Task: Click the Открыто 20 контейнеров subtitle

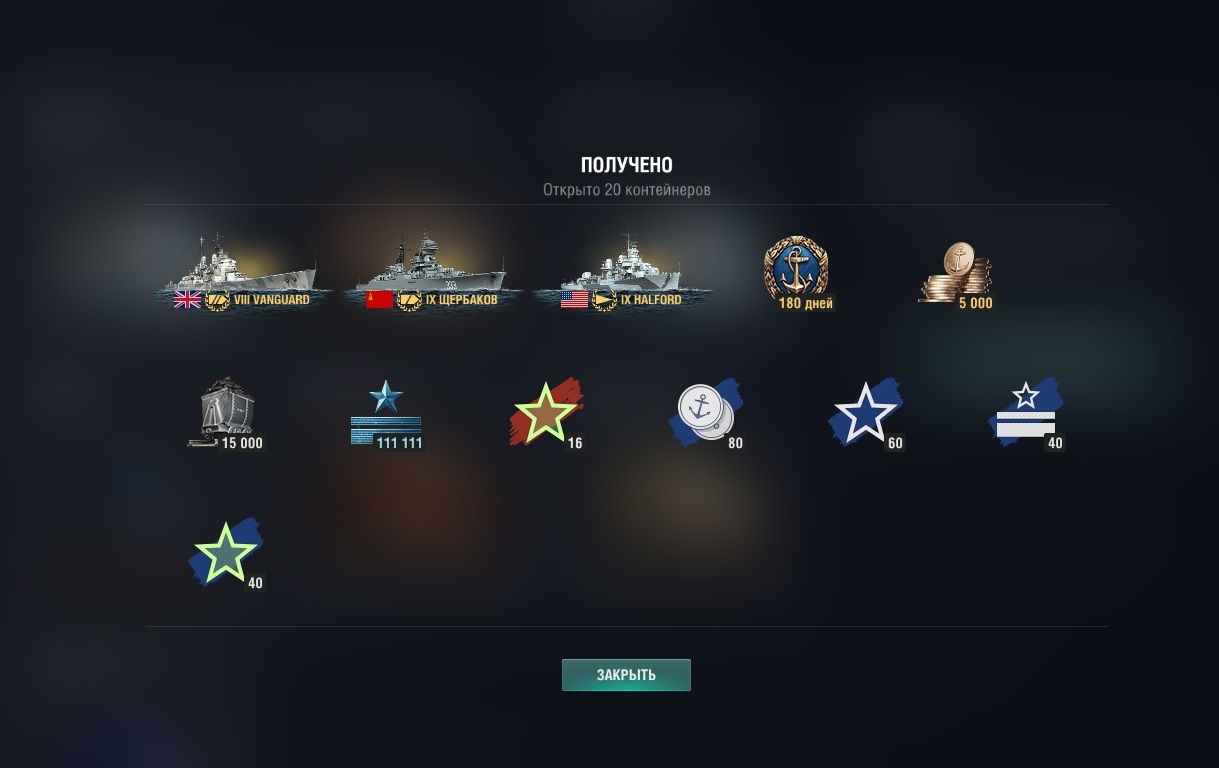Action: point(627,190)
